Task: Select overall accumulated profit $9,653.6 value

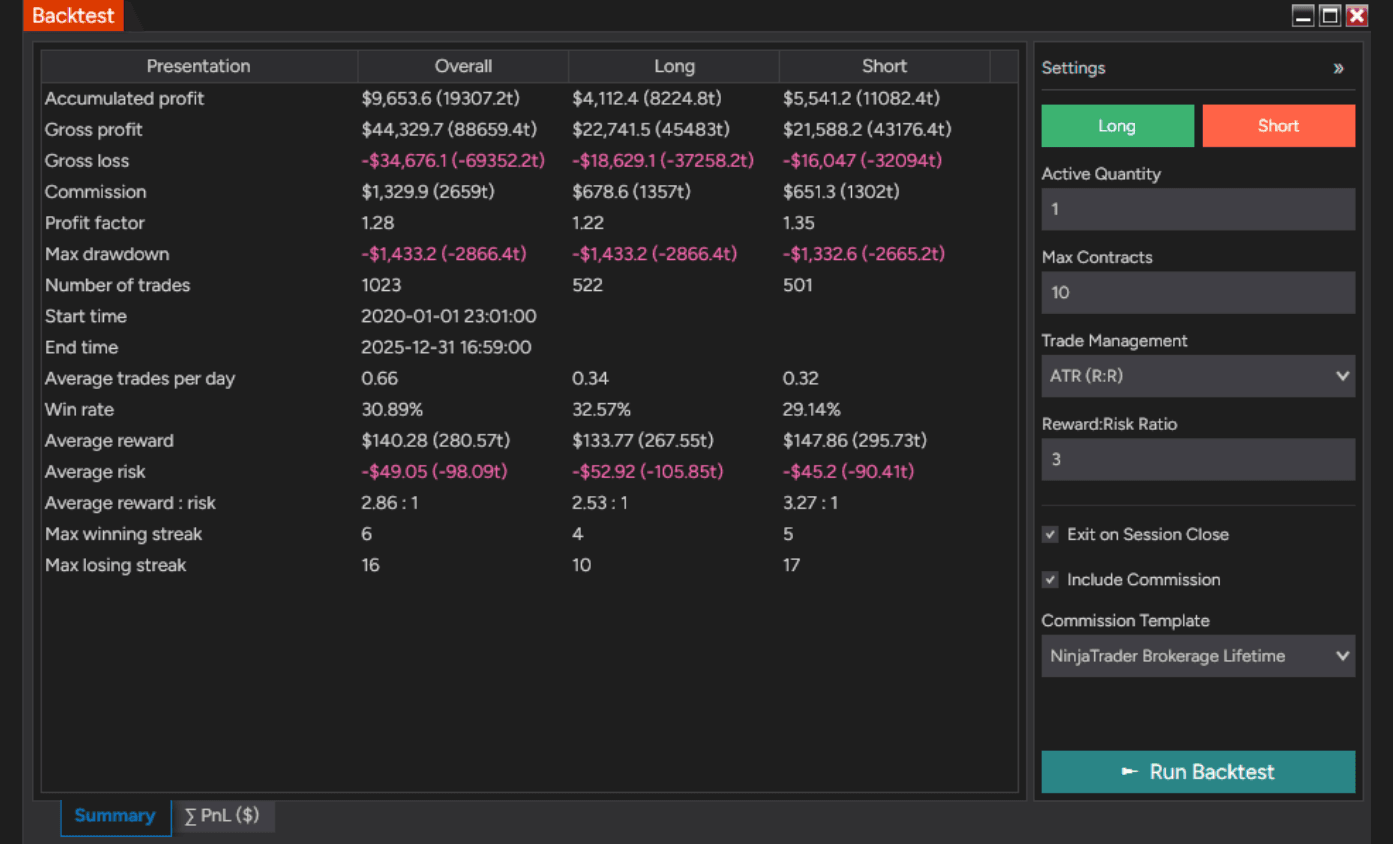Action: [x=440, y=99]
